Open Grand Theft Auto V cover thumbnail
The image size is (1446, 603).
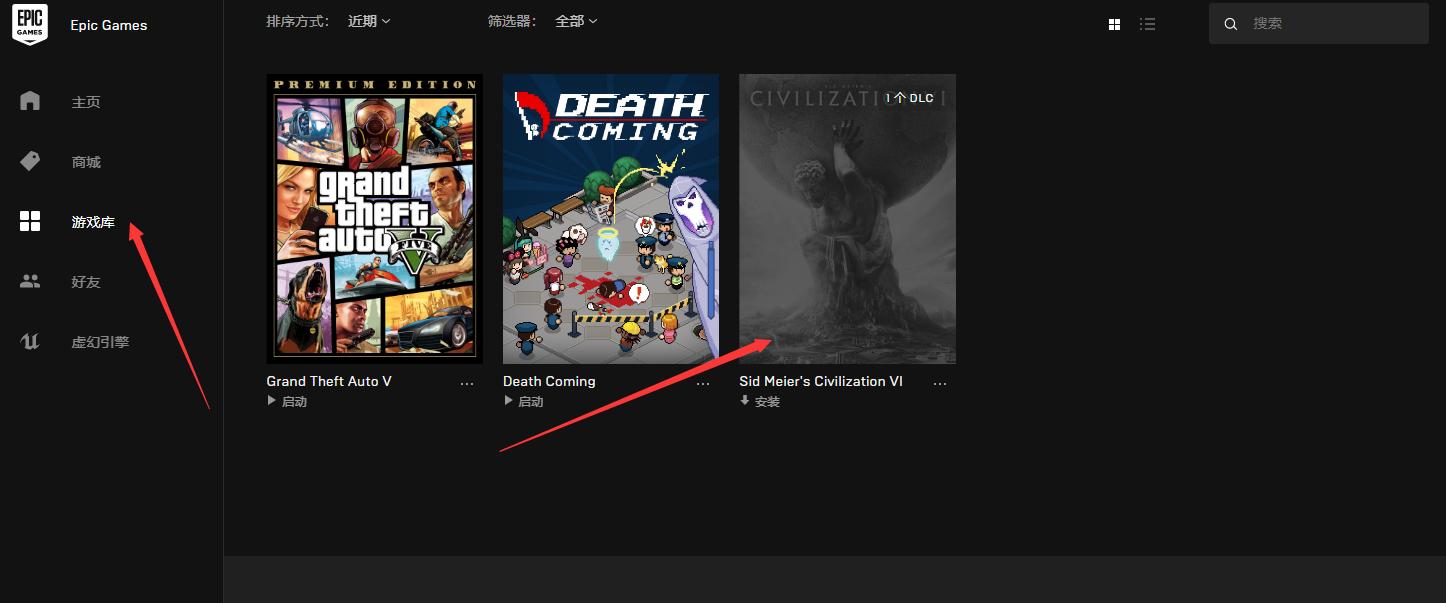coord(375,219)
